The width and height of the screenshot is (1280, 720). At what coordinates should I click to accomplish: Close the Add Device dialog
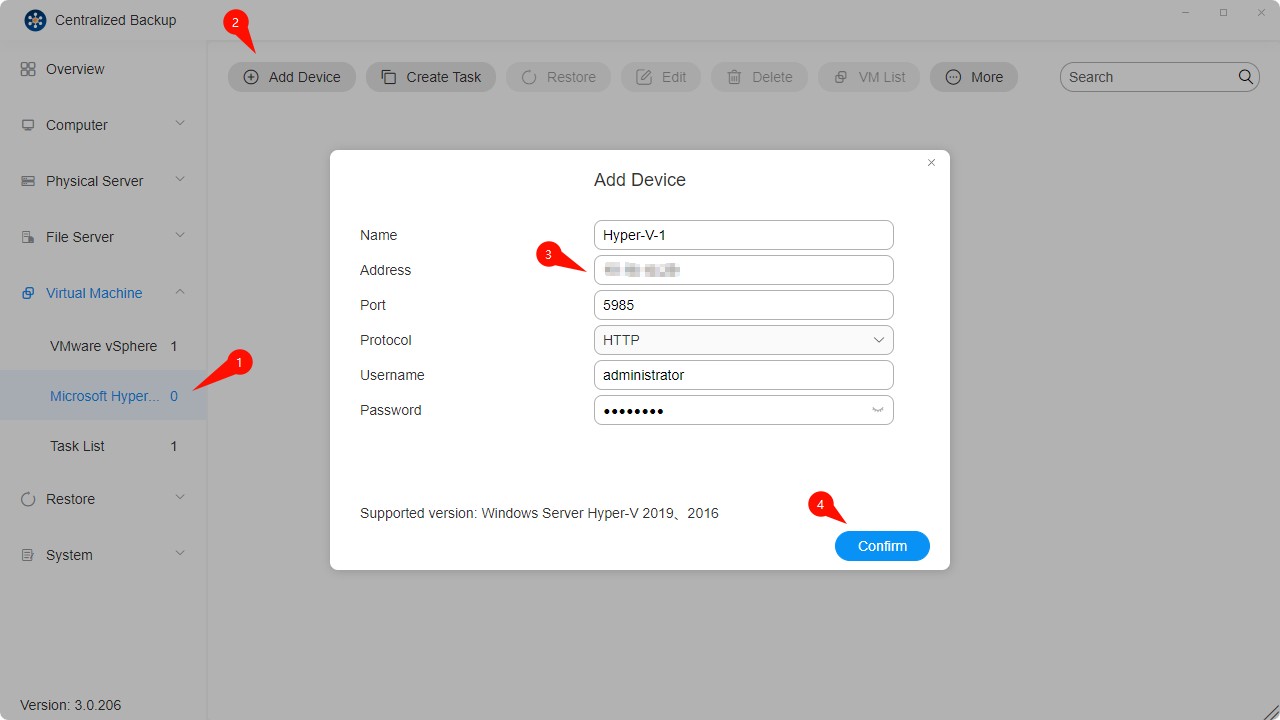pos(931,162)
